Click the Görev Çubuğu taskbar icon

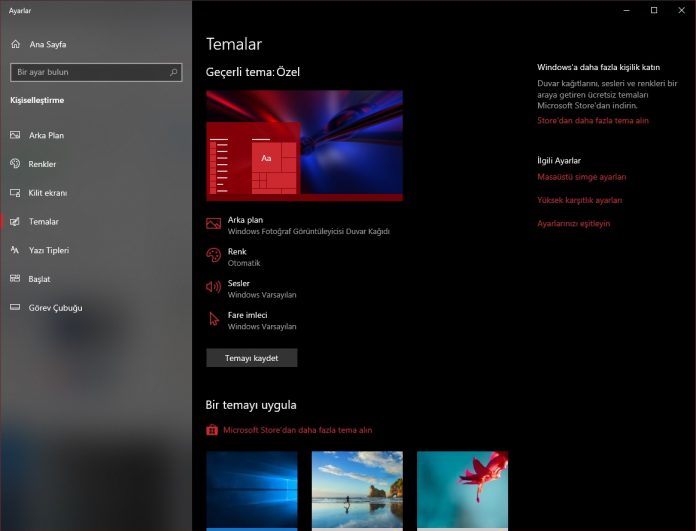[15, 307]
